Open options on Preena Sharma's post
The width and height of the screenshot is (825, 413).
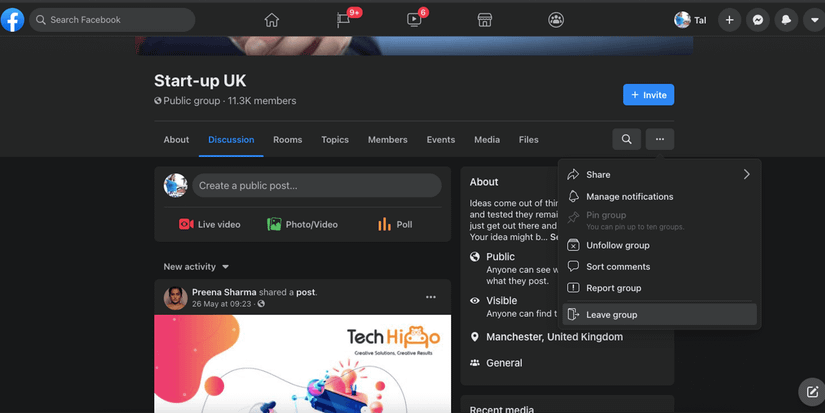[430, 297]
